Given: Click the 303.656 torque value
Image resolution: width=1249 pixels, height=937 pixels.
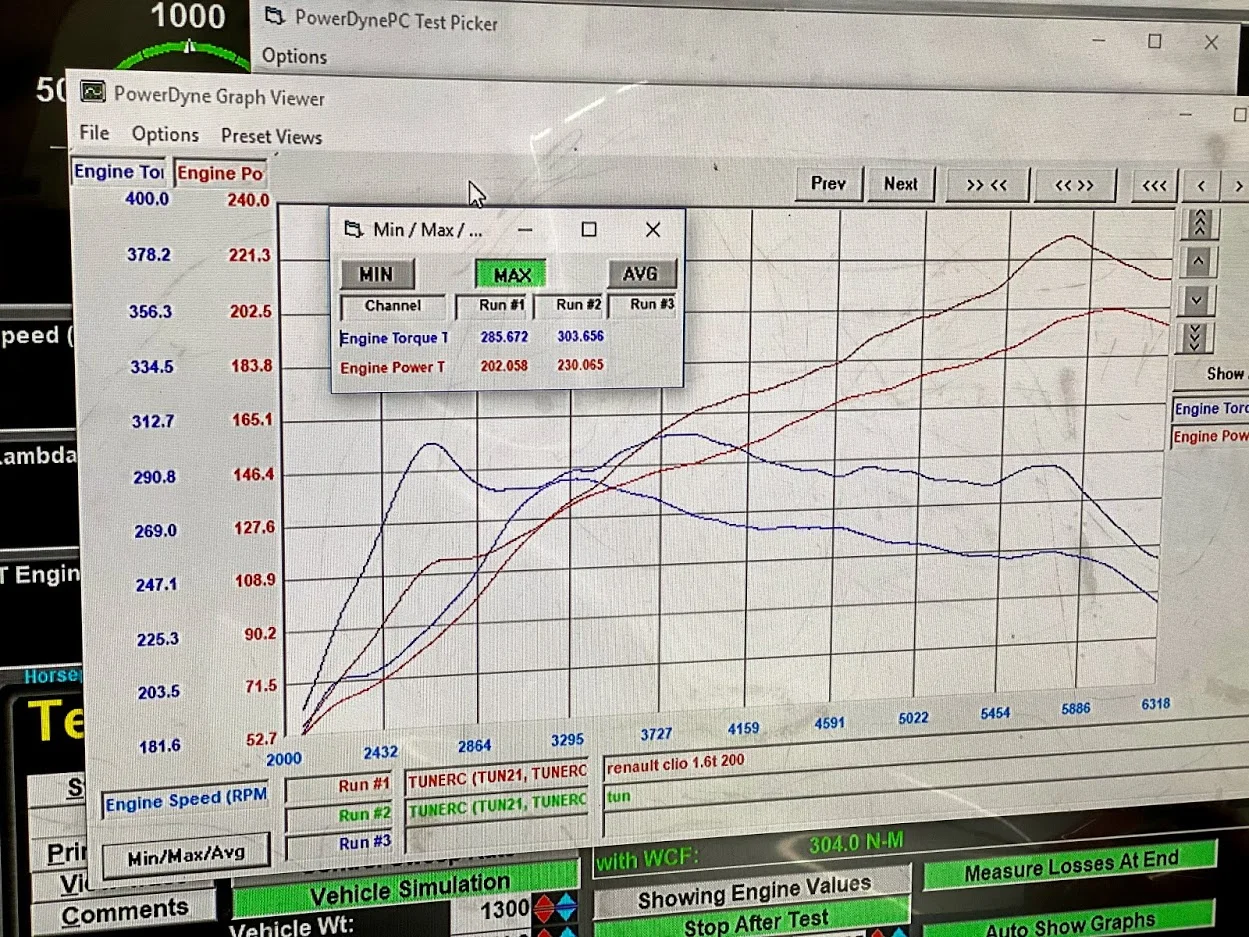Looking at the screenshot, I should 581,337.
